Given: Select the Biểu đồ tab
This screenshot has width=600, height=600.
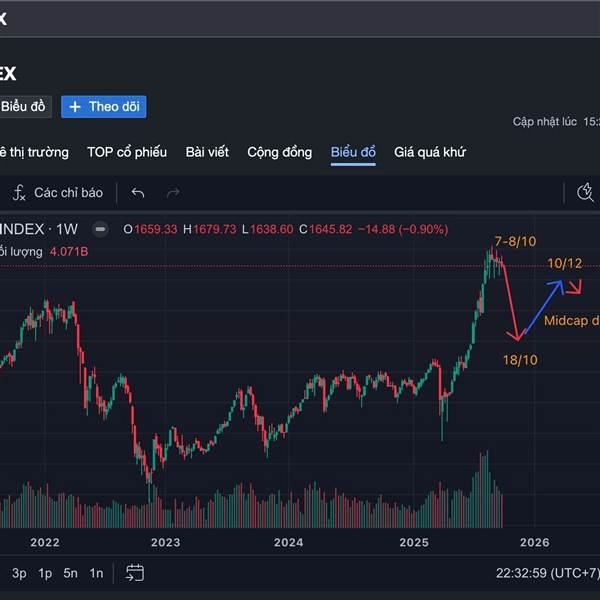Looking at the screenshot, I should click(x=353, y=152).
